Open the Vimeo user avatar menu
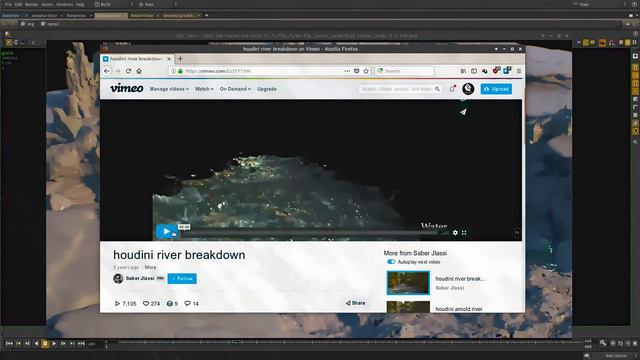 [468, 89]
